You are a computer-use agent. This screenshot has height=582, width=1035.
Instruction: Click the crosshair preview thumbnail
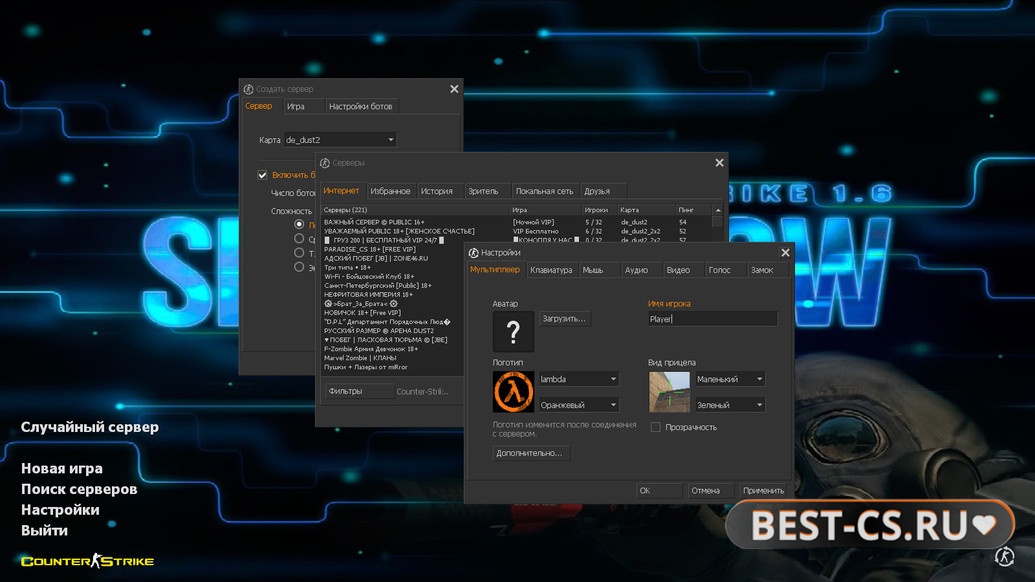pos(669,391)
